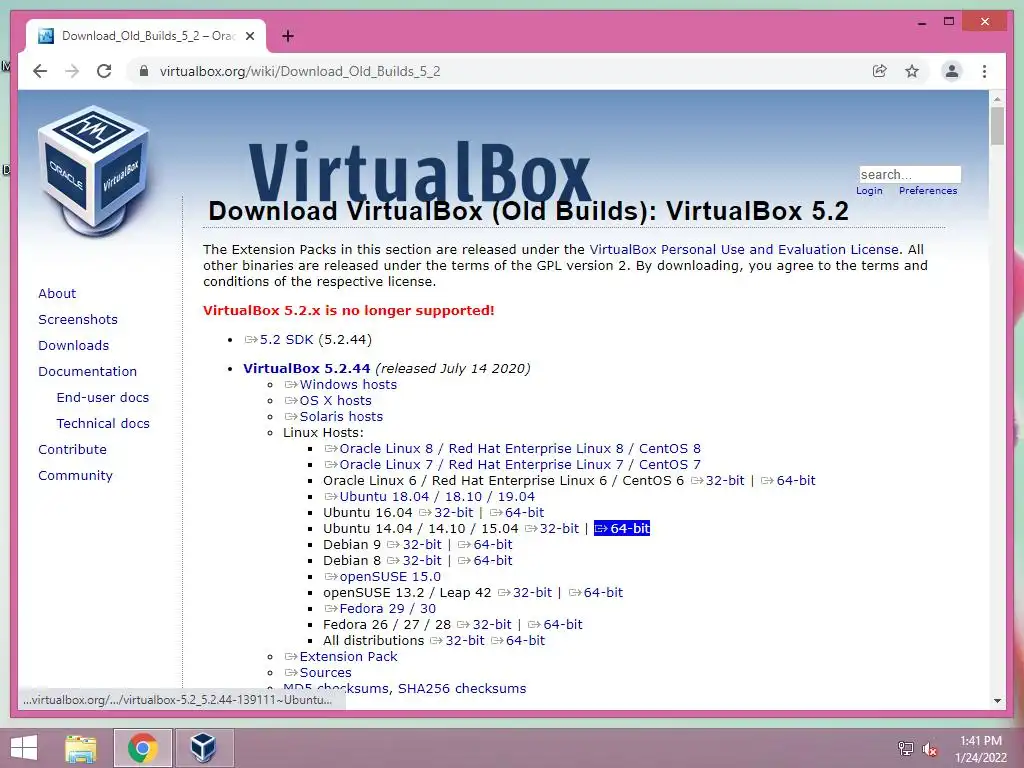Click highlighted Ubuntu 14.04 64-bit link

point(622,528)
